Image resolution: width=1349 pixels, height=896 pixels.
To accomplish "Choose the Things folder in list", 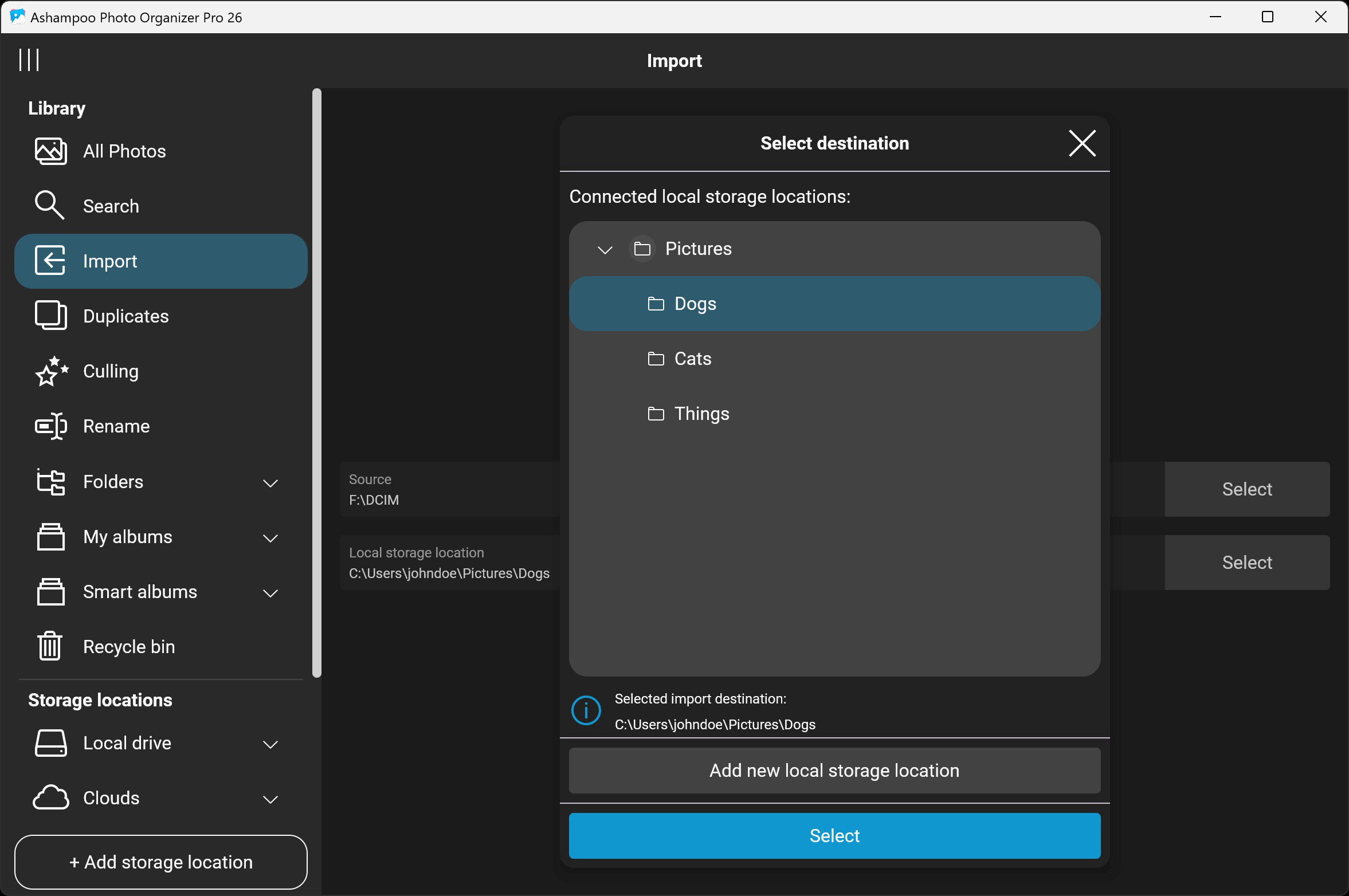I will (701, 414).
